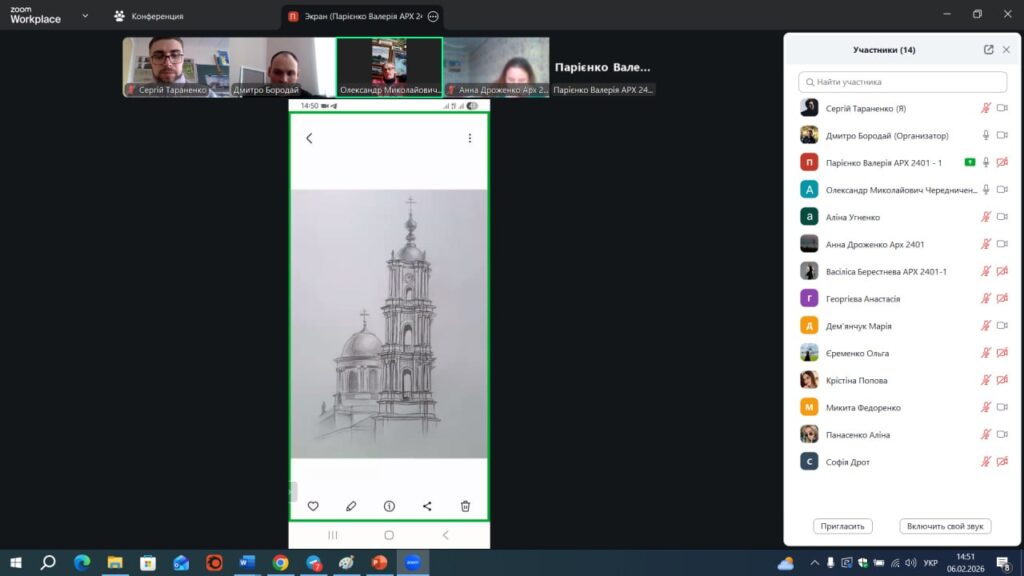Open Google Chrome from the taskbar
The height and width of the screenshot is (576, 1024).
281,563
